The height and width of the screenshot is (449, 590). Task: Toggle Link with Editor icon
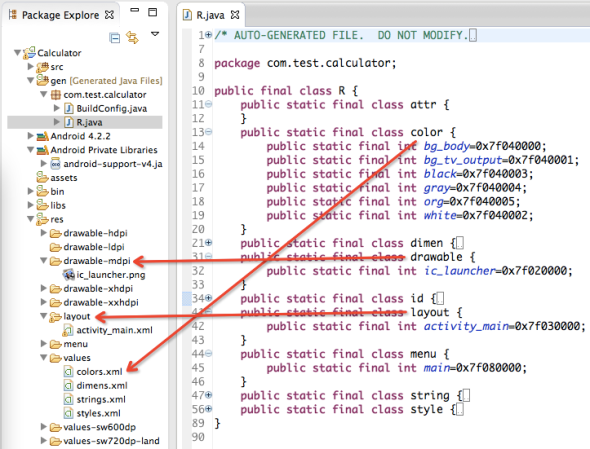pyautogui.click(x=132, y=37)
